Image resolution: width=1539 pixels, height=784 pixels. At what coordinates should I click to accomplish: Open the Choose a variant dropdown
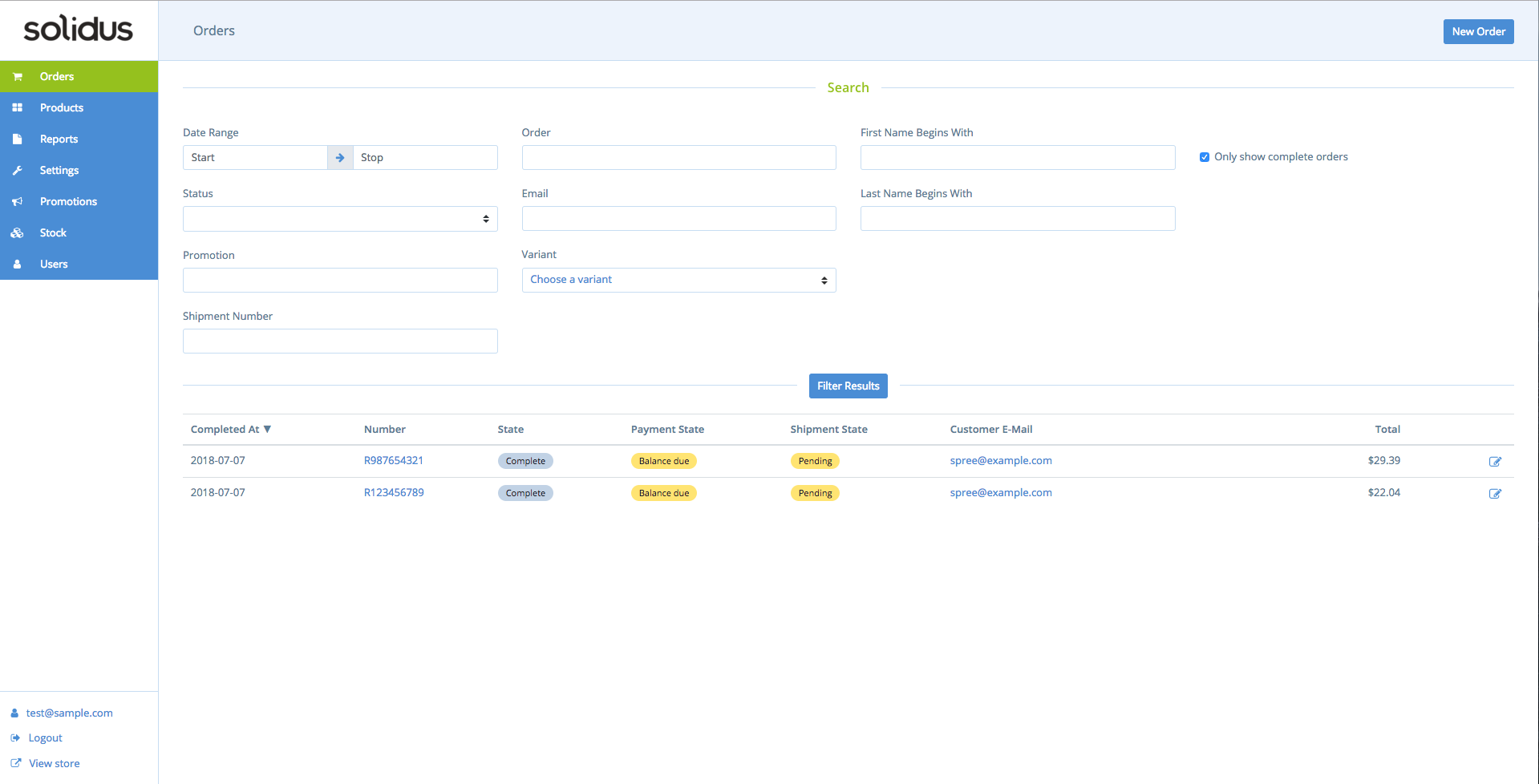tap(678, 280)
